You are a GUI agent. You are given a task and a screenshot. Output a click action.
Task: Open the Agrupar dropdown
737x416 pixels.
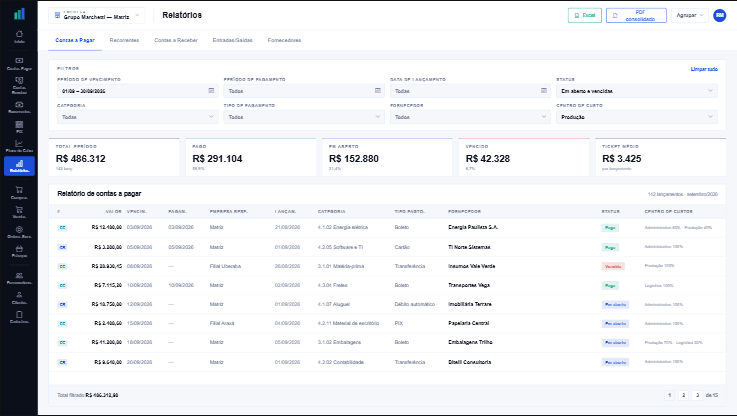[690, 15]
